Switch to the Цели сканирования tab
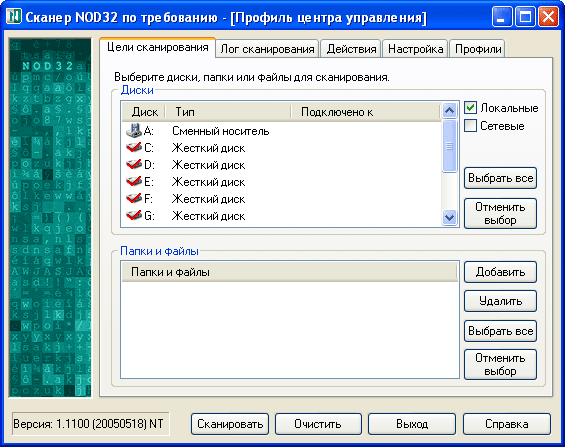This screenshot has height=447, width=565. pos(157,48)
